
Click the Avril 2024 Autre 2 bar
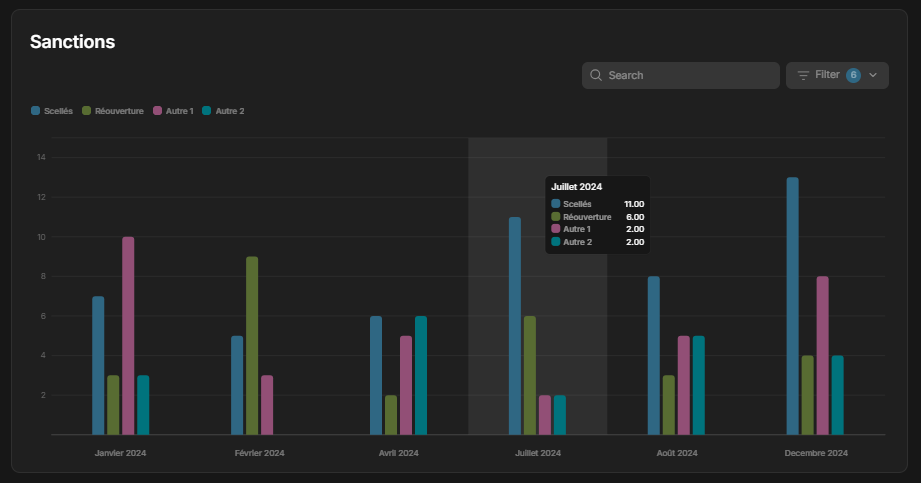click(421, 375)
